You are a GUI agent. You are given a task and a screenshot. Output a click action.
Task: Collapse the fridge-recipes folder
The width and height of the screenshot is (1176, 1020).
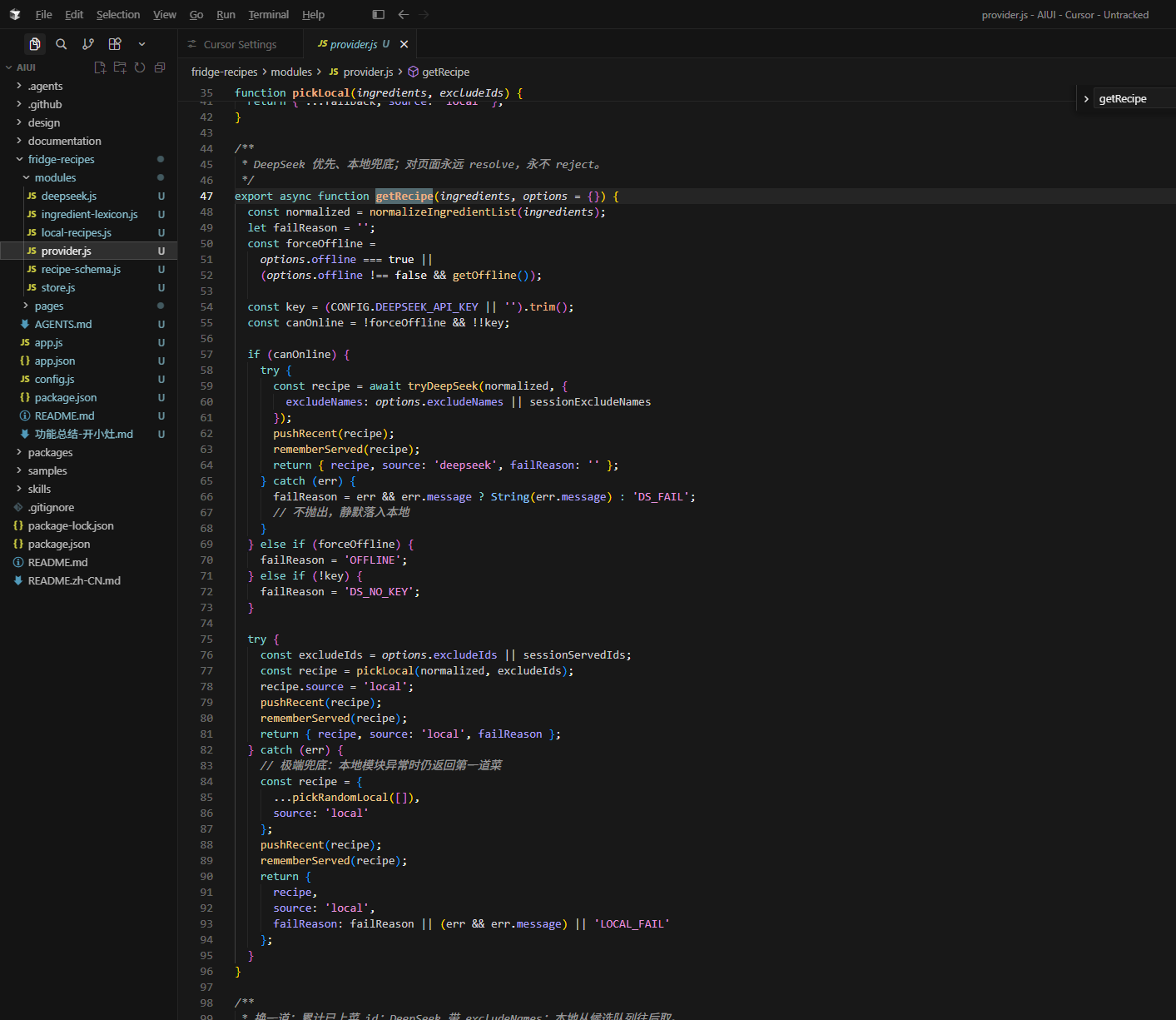pyautogui.click(x=61, y=159)
